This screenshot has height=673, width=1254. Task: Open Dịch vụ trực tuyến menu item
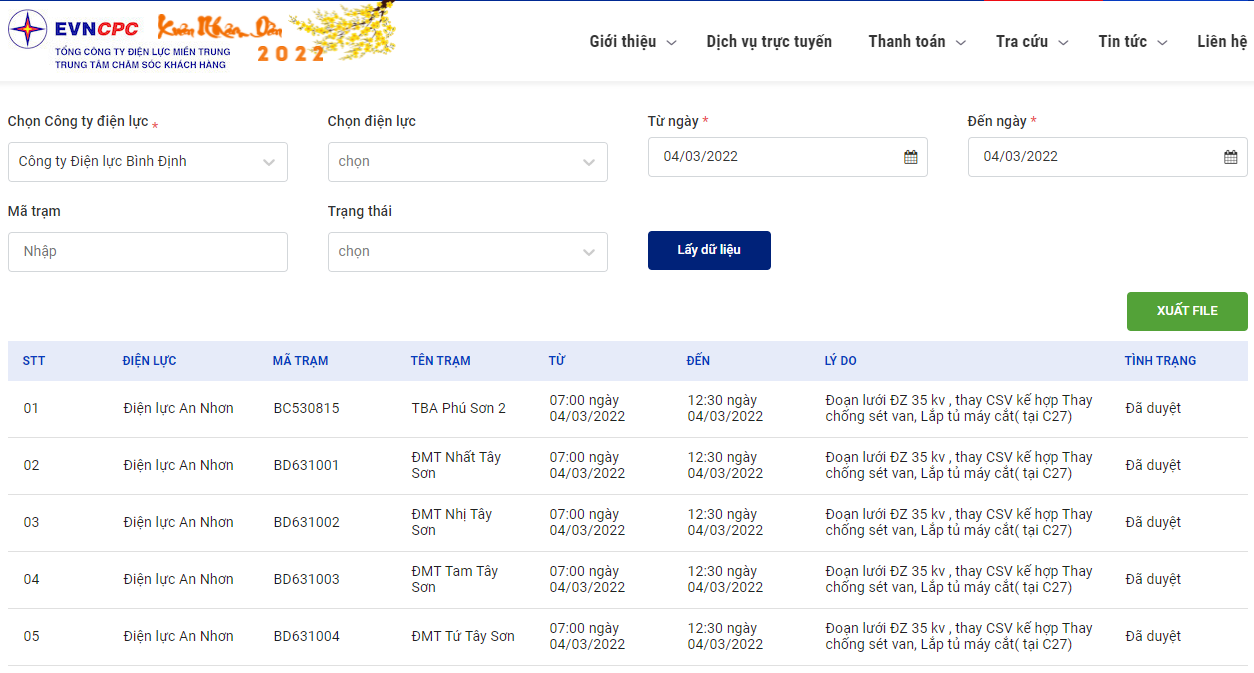(x=769, y=42)
